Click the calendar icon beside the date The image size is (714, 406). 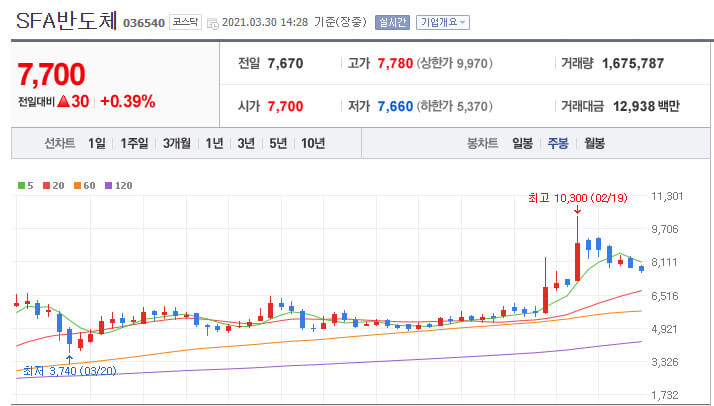pos(213,23)
